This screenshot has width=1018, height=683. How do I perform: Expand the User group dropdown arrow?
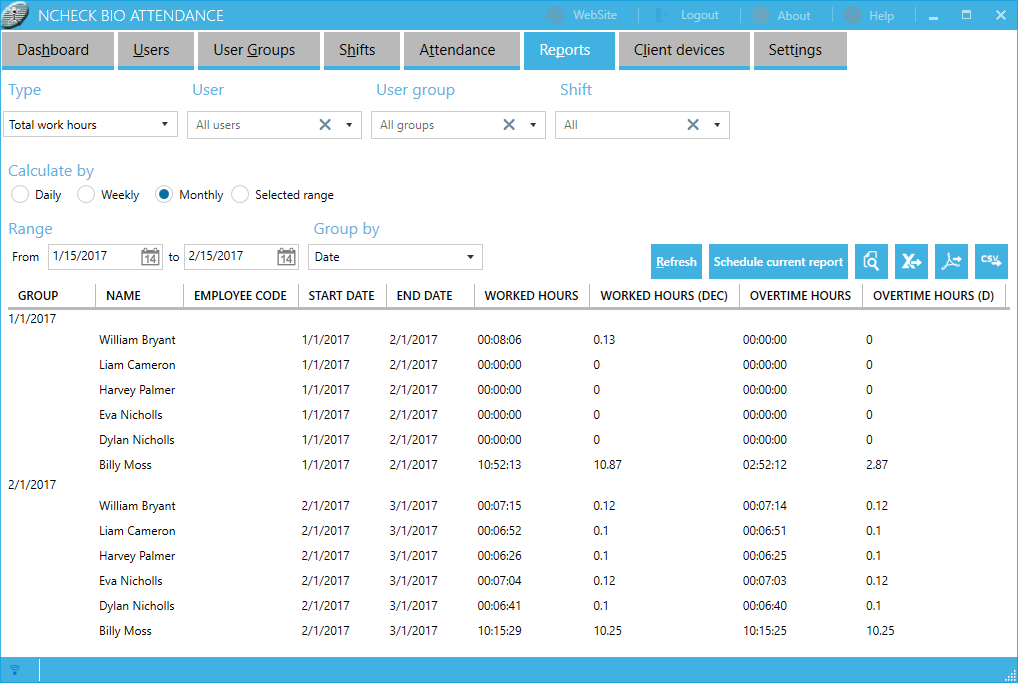(533, 125)
